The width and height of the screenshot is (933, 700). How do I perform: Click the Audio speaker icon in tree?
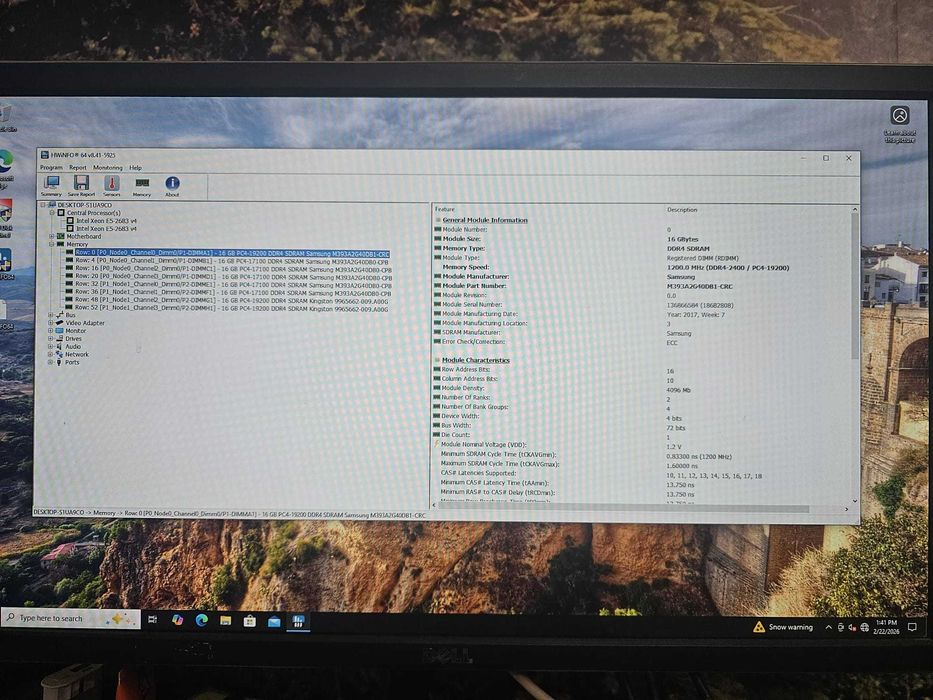60,346
